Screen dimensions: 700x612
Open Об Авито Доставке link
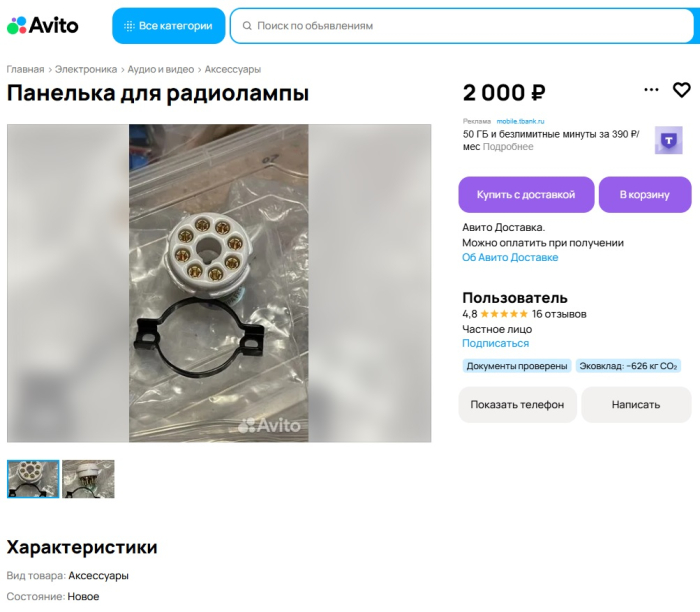510,258
